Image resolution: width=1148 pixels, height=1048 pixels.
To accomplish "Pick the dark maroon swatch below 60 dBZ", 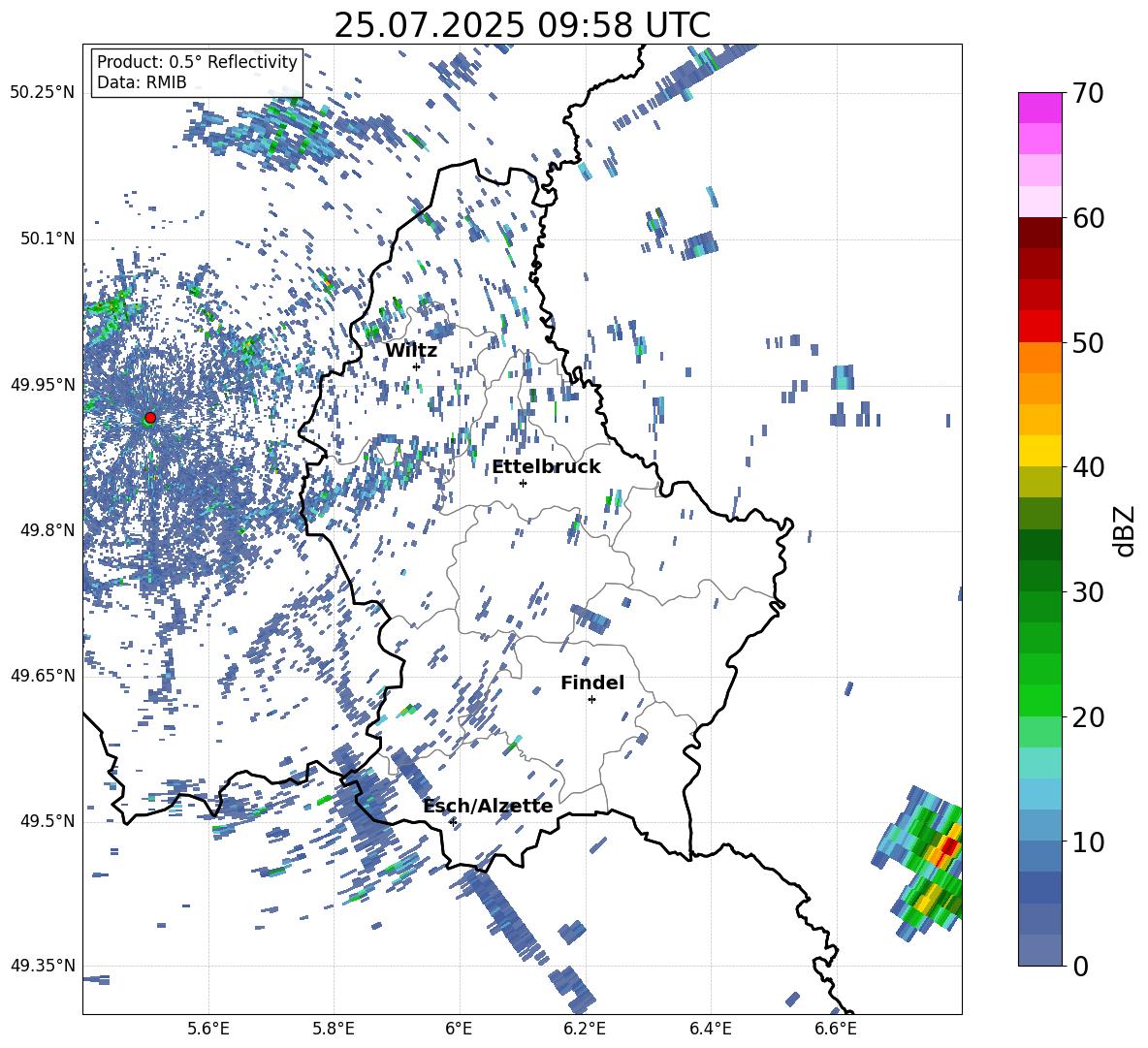I will click(1039, 233).
